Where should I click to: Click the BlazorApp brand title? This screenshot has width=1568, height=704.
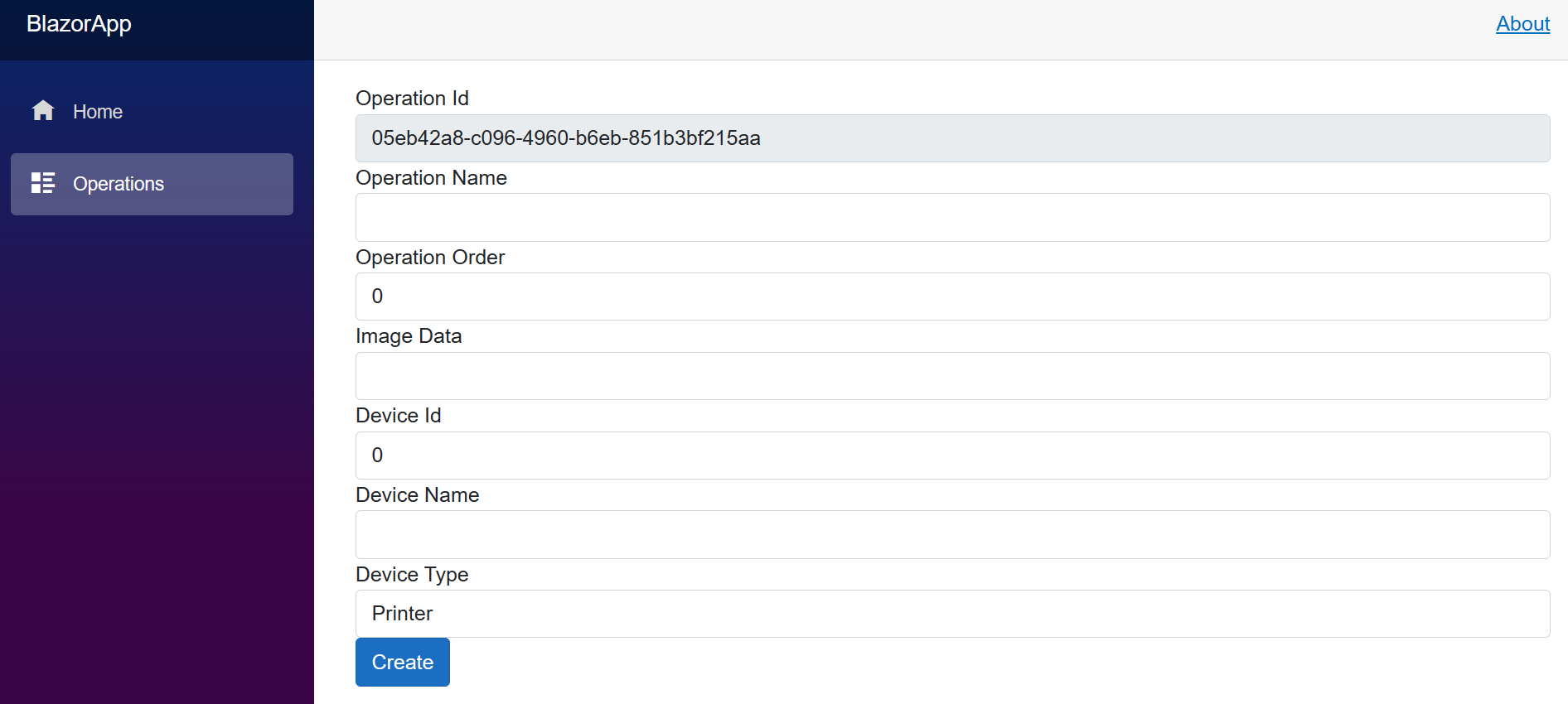click(79, 24)
